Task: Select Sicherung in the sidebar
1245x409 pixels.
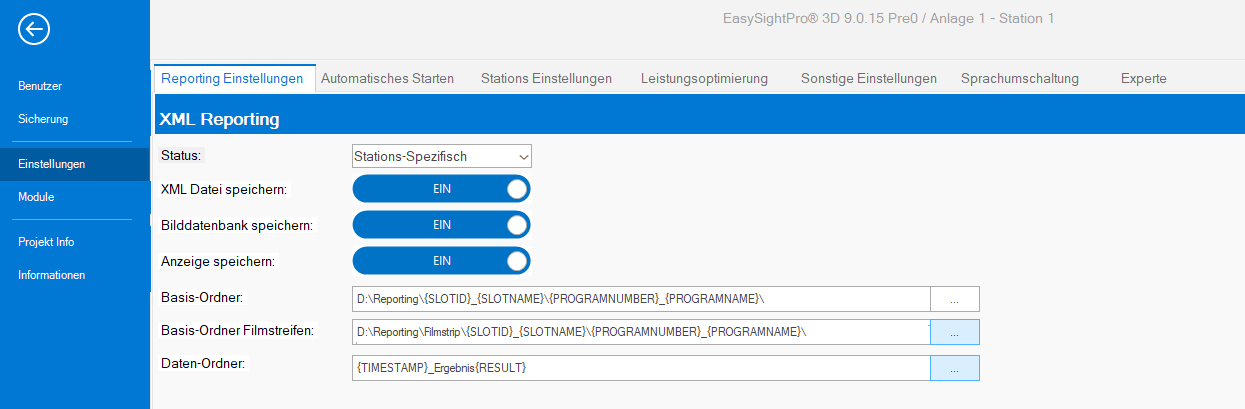Action: (43, 119)
